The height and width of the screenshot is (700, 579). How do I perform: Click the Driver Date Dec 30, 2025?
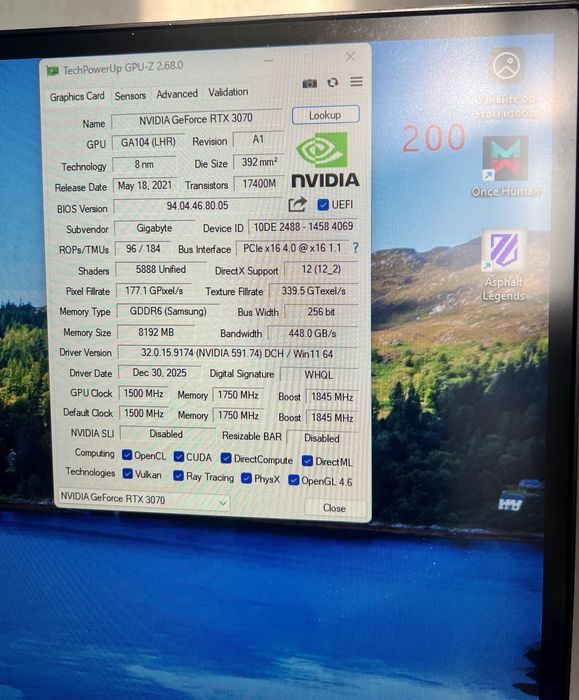(159, 373)
